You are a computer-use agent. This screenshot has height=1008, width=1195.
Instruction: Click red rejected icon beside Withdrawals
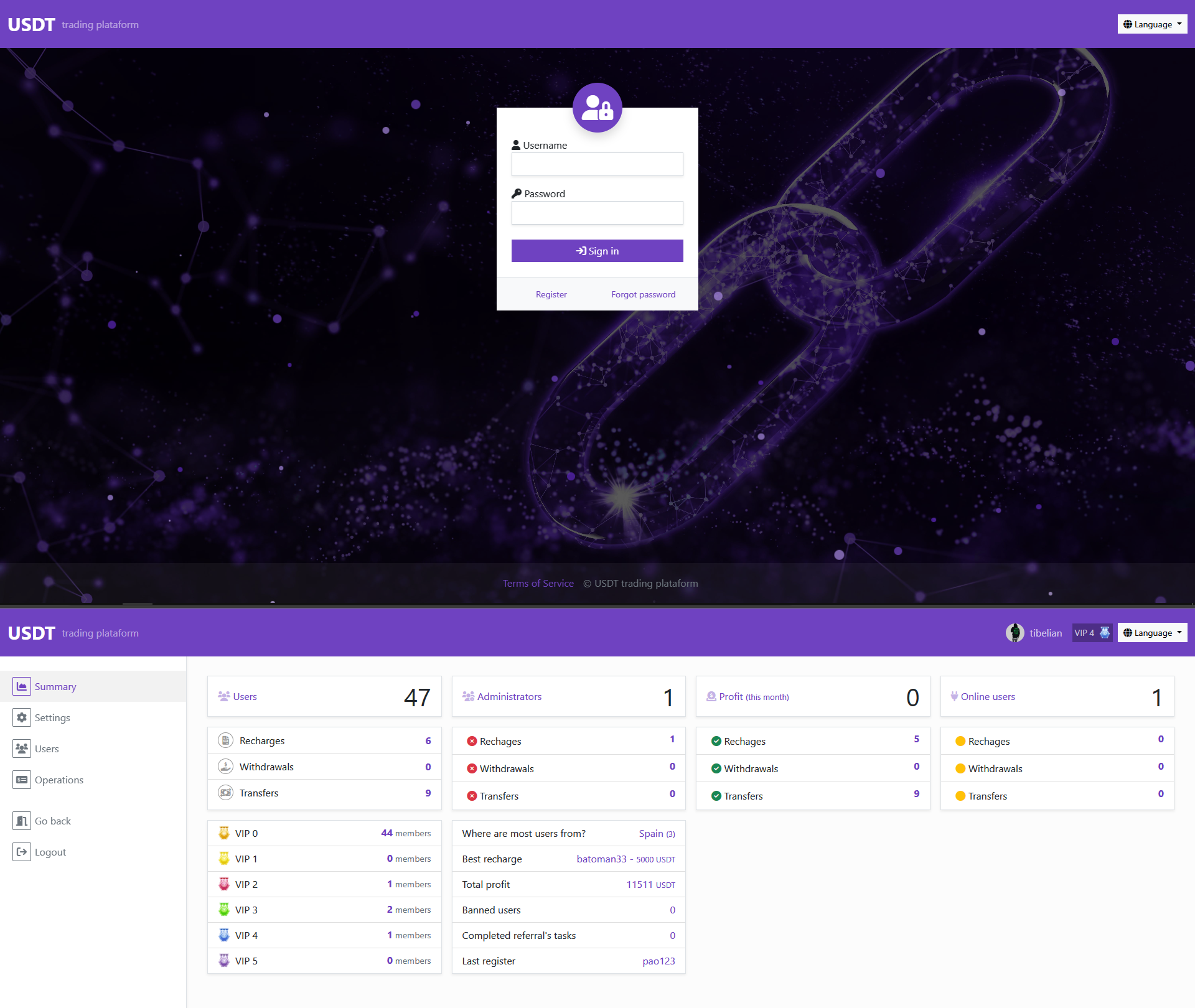pyautogui.click(x=472, y=768)
